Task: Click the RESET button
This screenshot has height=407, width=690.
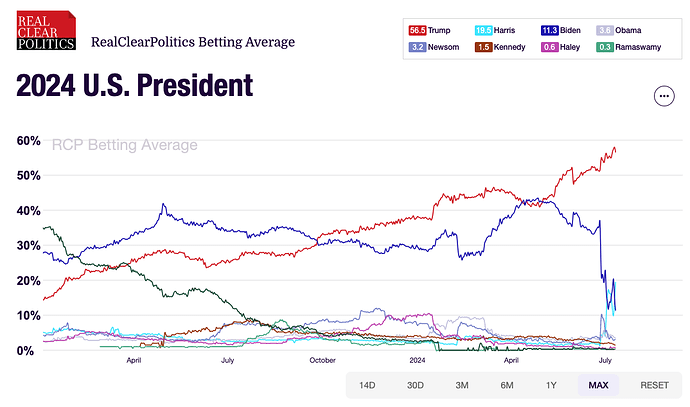Action: pyautogui.click(x=654, y=385)
